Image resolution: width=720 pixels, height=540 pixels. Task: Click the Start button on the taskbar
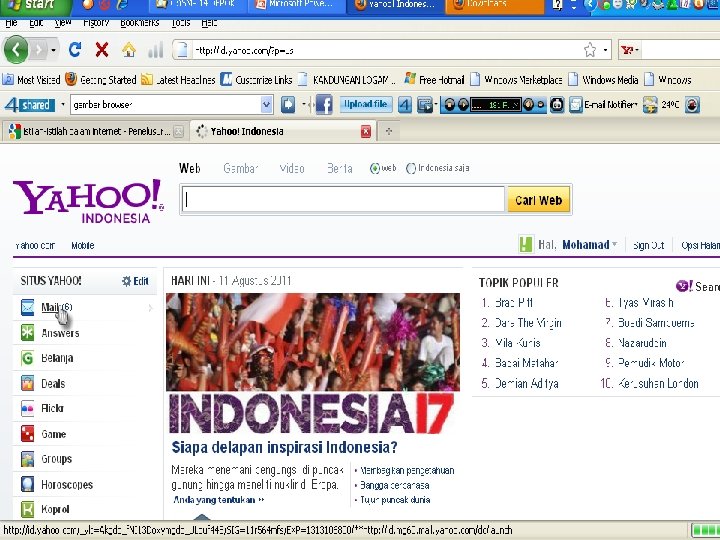(x=34, y=6)
